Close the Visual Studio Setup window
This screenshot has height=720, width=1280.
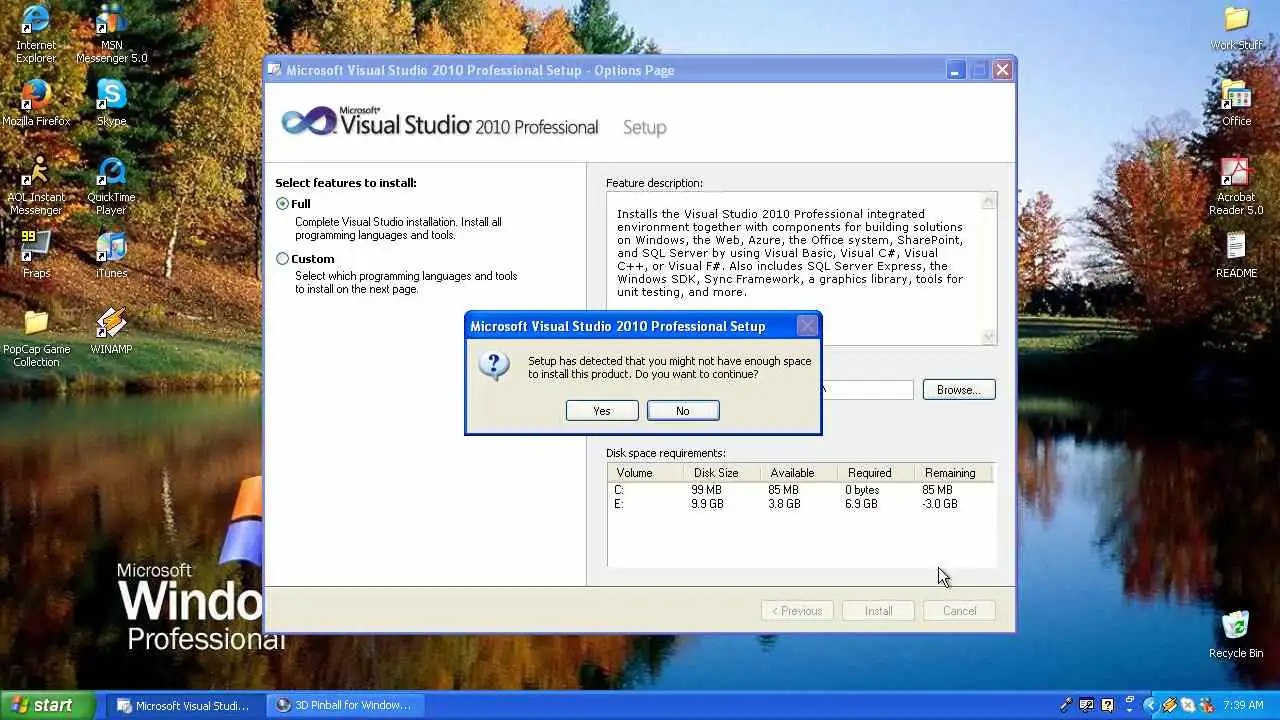point(1002,70)
